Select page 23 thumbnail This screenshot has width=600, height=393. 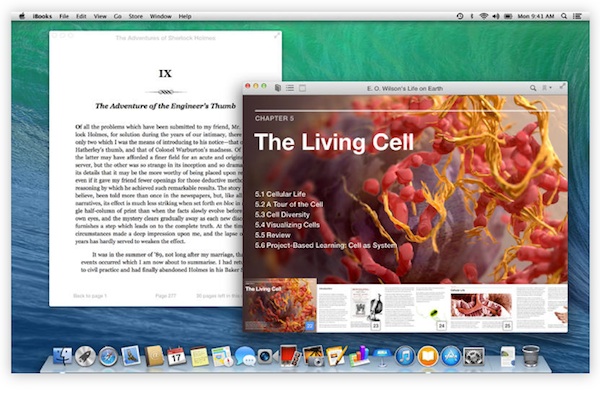[x=350, y=308]
